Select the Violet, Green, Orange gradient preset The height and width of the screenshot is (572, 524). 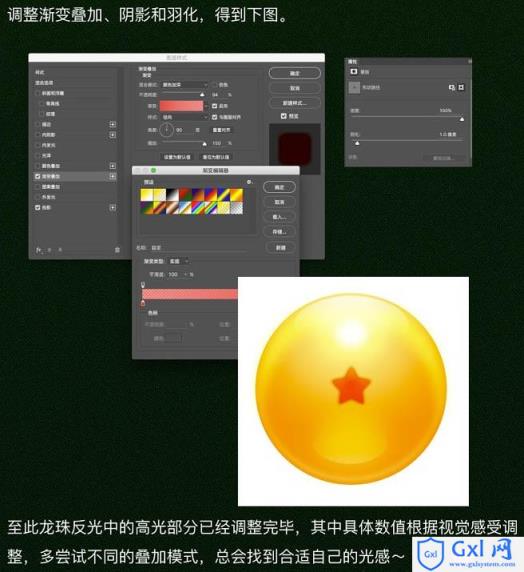[147, 207]
